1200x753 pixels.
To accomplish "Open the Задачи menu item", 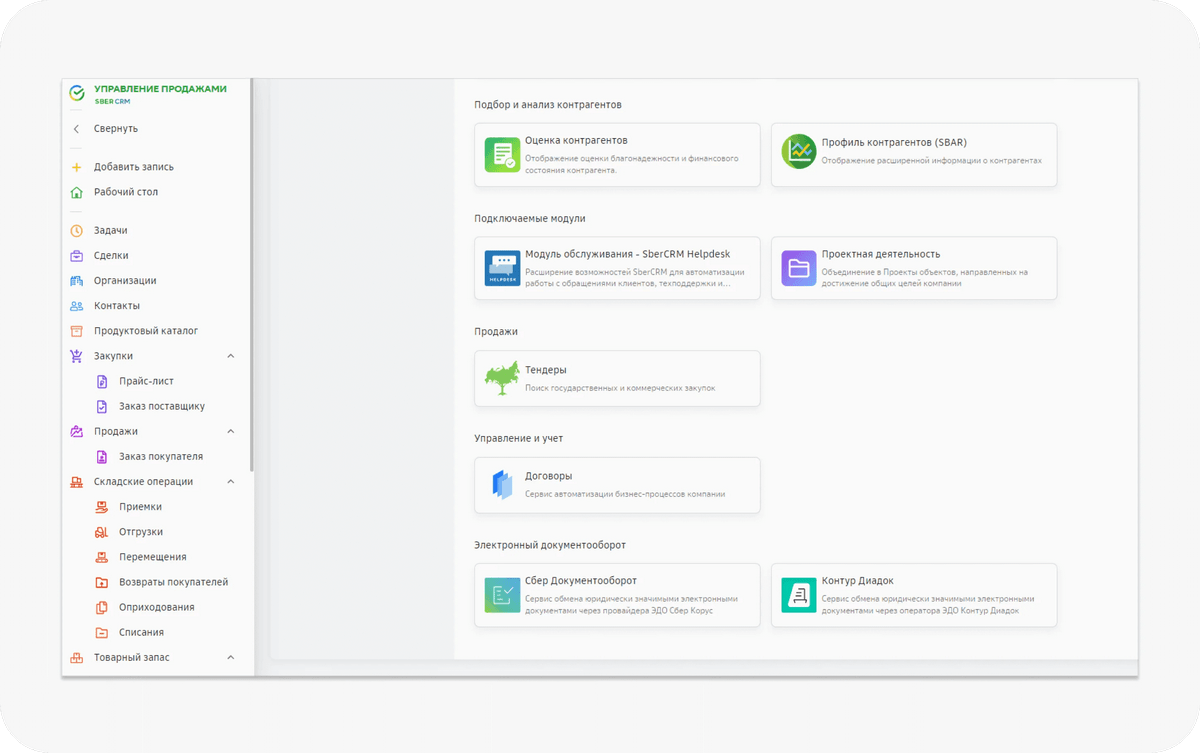I will click(x=111, y=230).
